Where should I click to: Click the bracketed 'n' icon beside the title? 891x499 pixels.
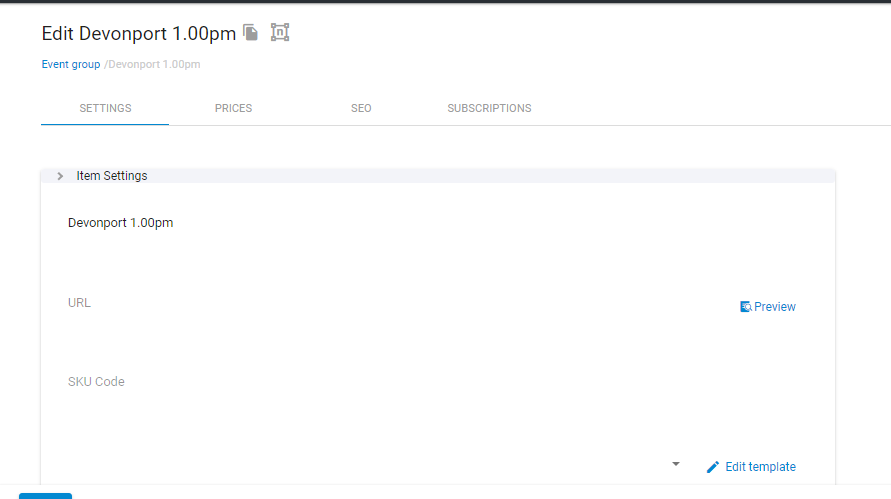[x=280, y=33]
